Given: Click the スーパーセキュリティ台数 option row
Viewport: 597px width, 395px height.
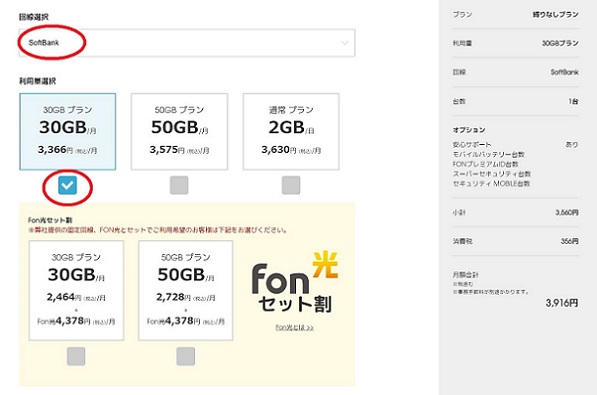Looking at the screenshot, I should pos(492,174).
